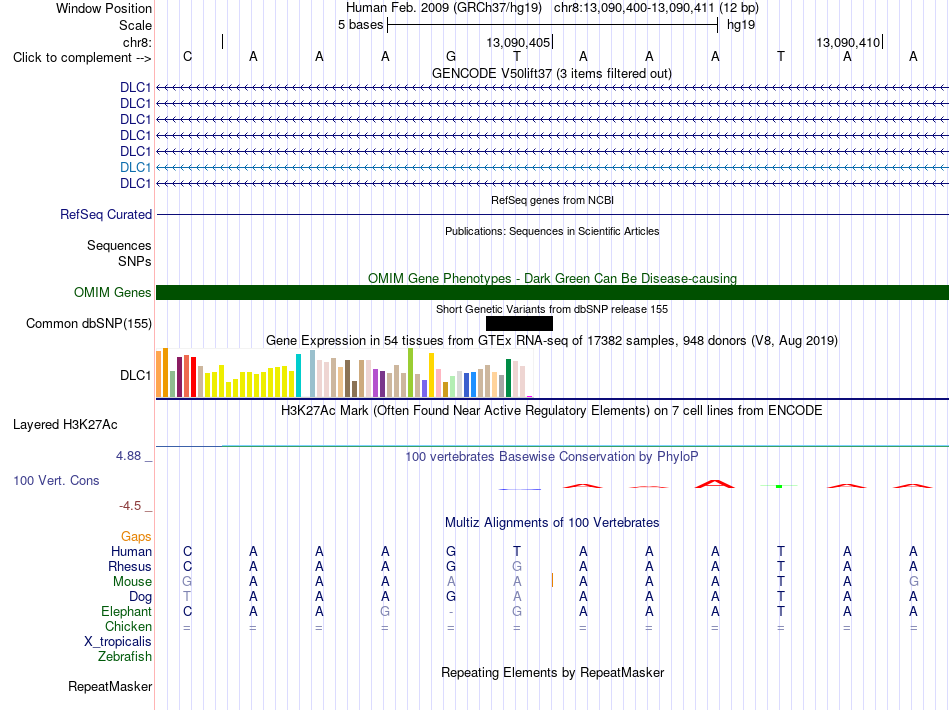Open the RefSeq Curated track label
950x710 pixels.
pos(106,214)
